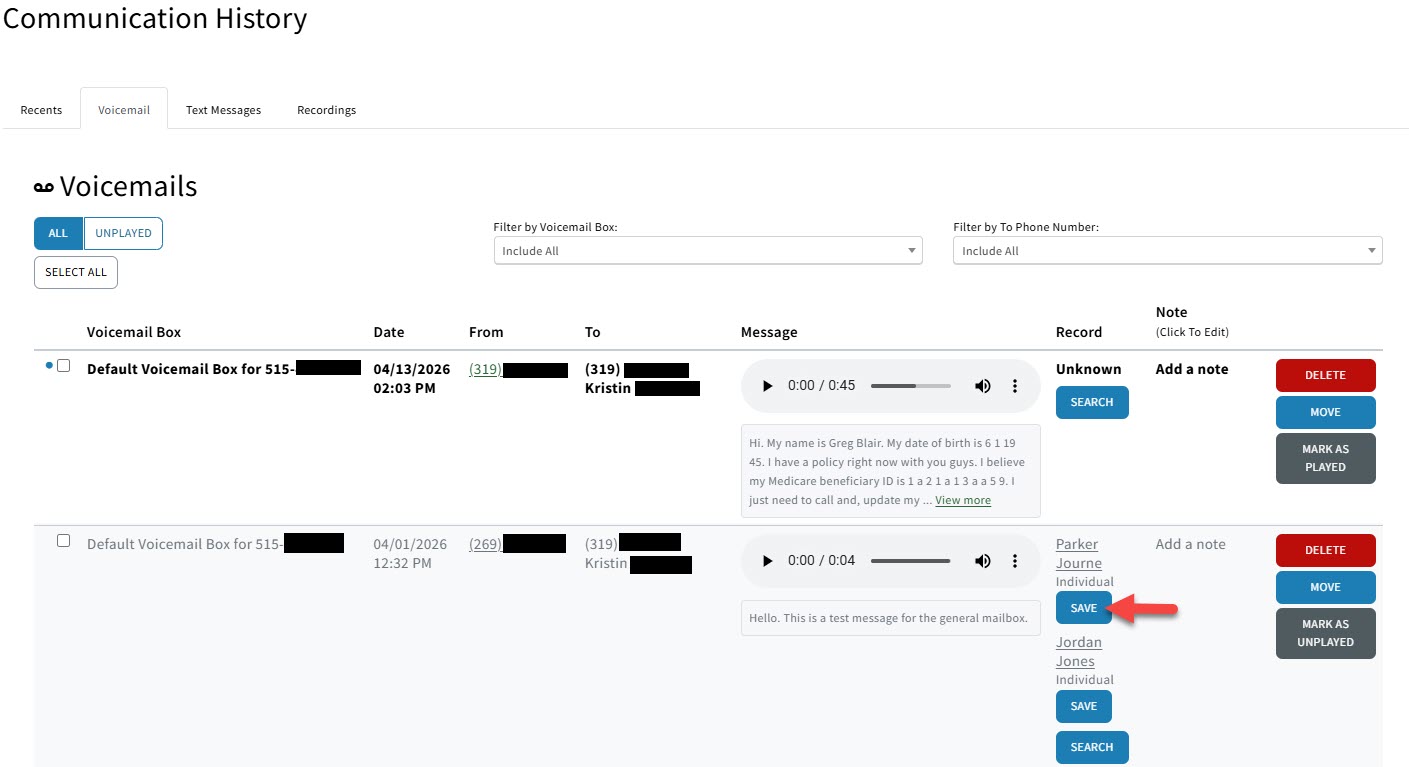Delete the 04/01/2026 voicemail
This screenshot has width=1409, height=767.
1325,550
